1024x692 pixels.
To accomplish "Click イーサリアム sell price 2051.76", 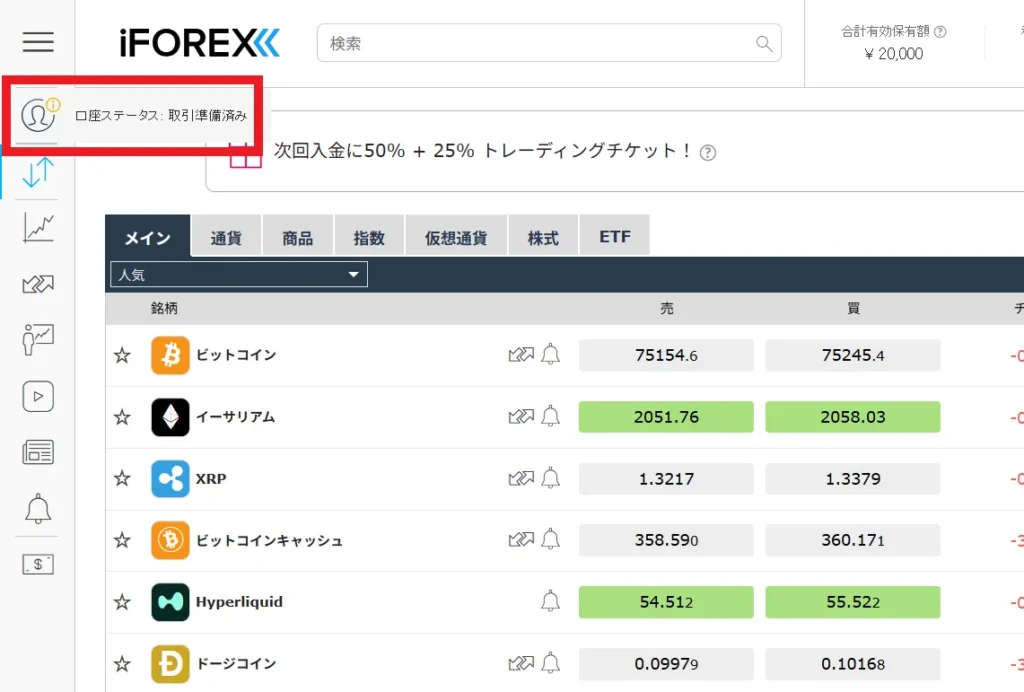I will 666,417.
